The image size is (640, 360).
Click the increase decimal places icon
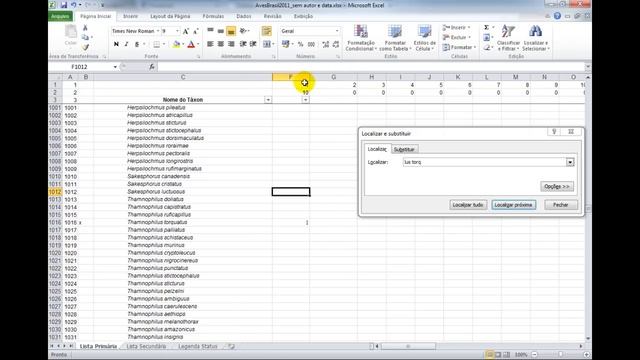pos(325,44)
